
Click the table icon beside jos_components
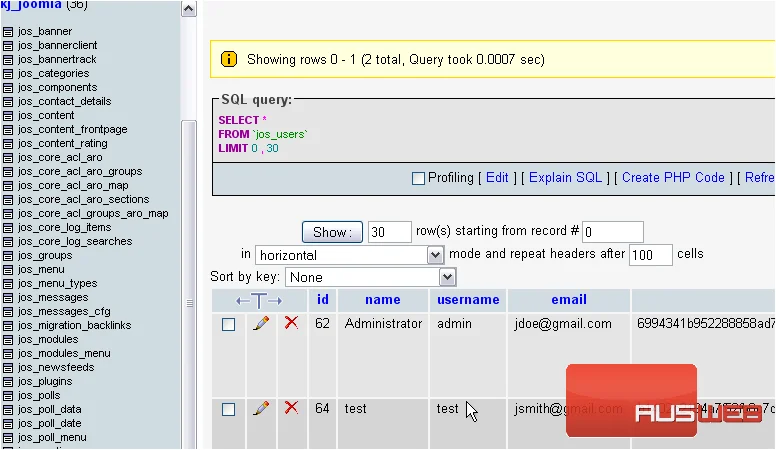[8, 88]
